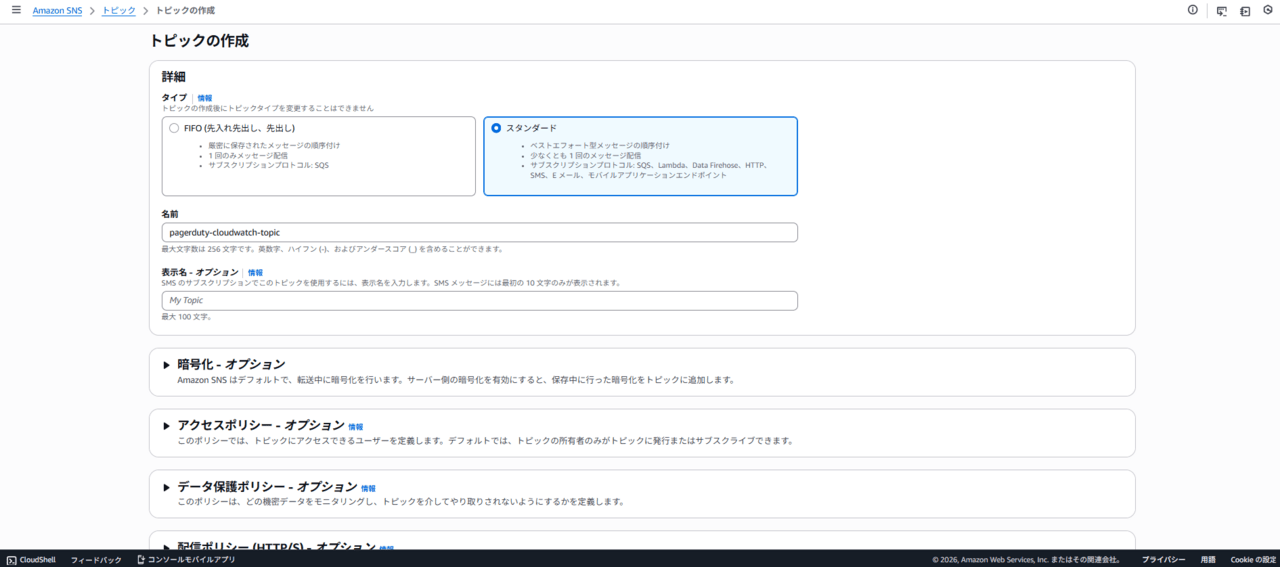Select the FIFO topic type radio button
Viewport: 1280px width, 567px height.
(174, 128)
